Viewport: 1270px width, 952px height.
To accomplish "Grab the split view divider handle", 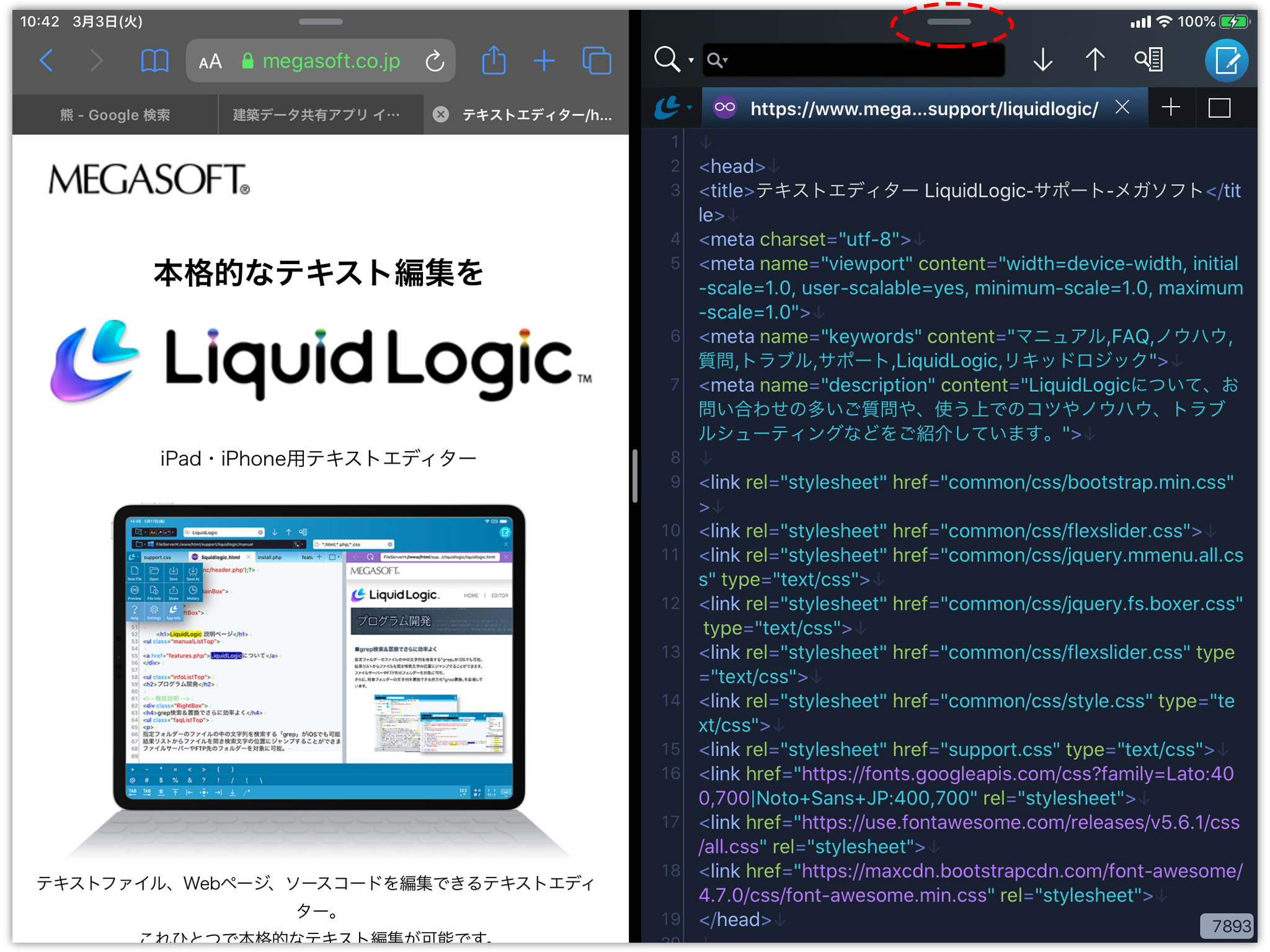I will tap(635, 476).
